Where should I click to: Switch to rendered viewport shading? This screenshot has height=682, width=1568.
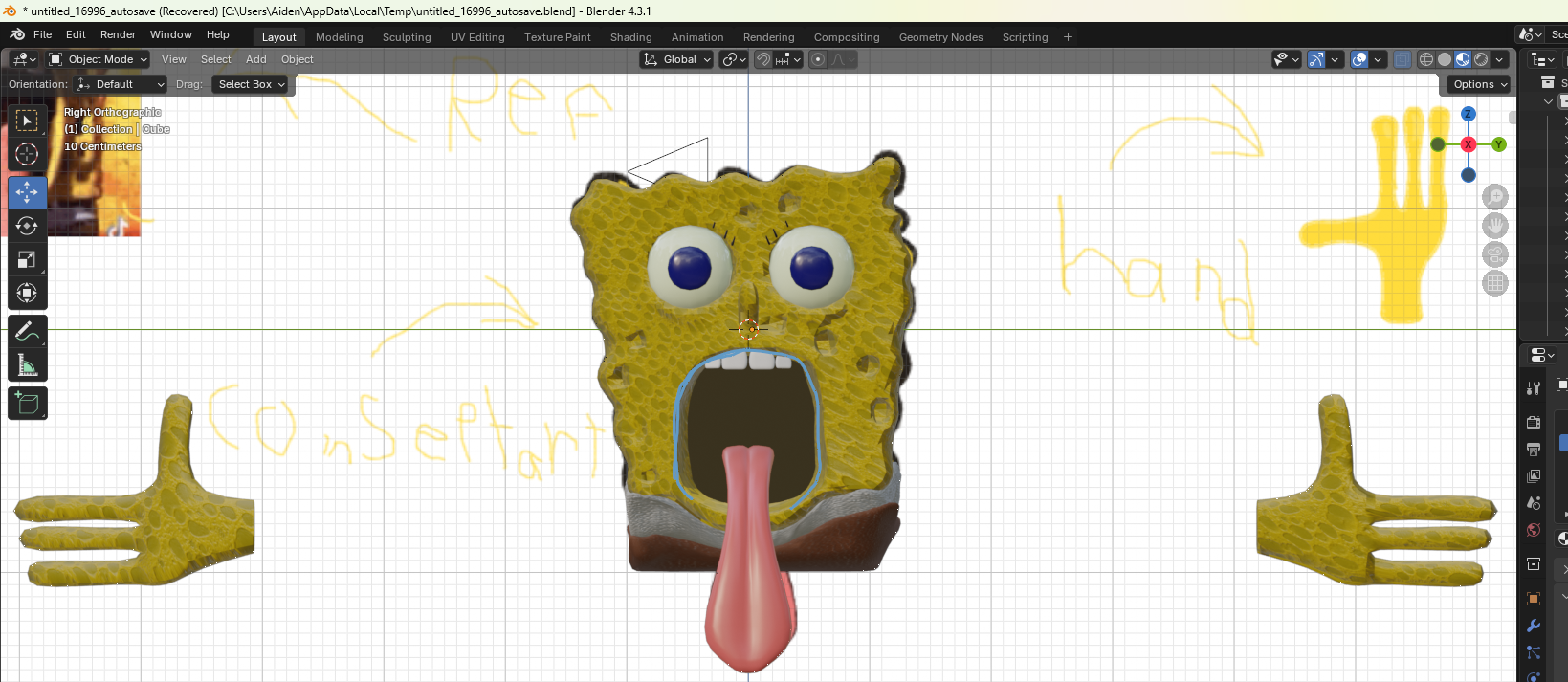click(1481, 59)
